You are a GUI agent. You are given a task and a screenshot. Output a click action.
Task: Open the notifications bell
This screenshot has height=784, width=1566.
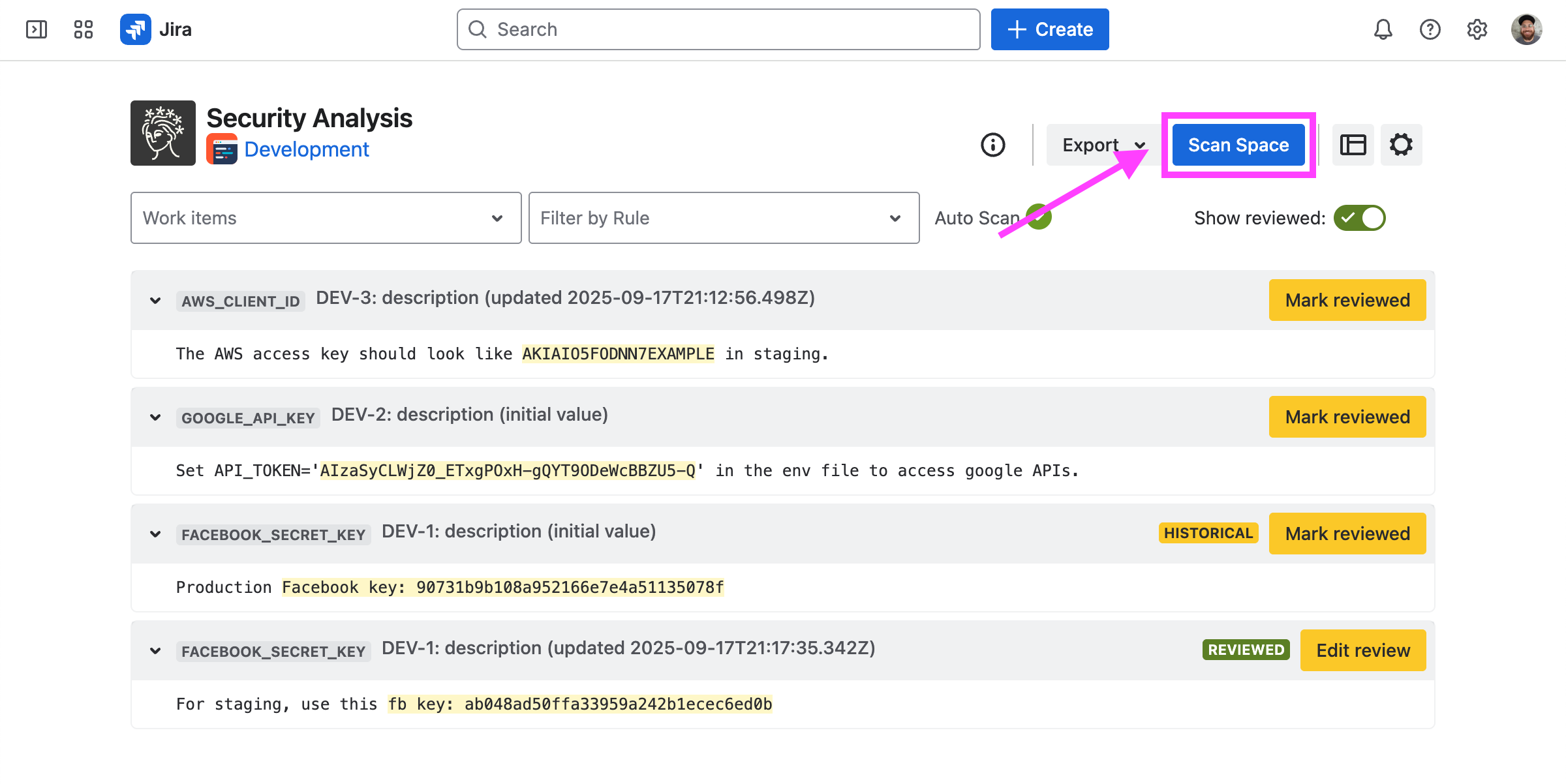1383,29
